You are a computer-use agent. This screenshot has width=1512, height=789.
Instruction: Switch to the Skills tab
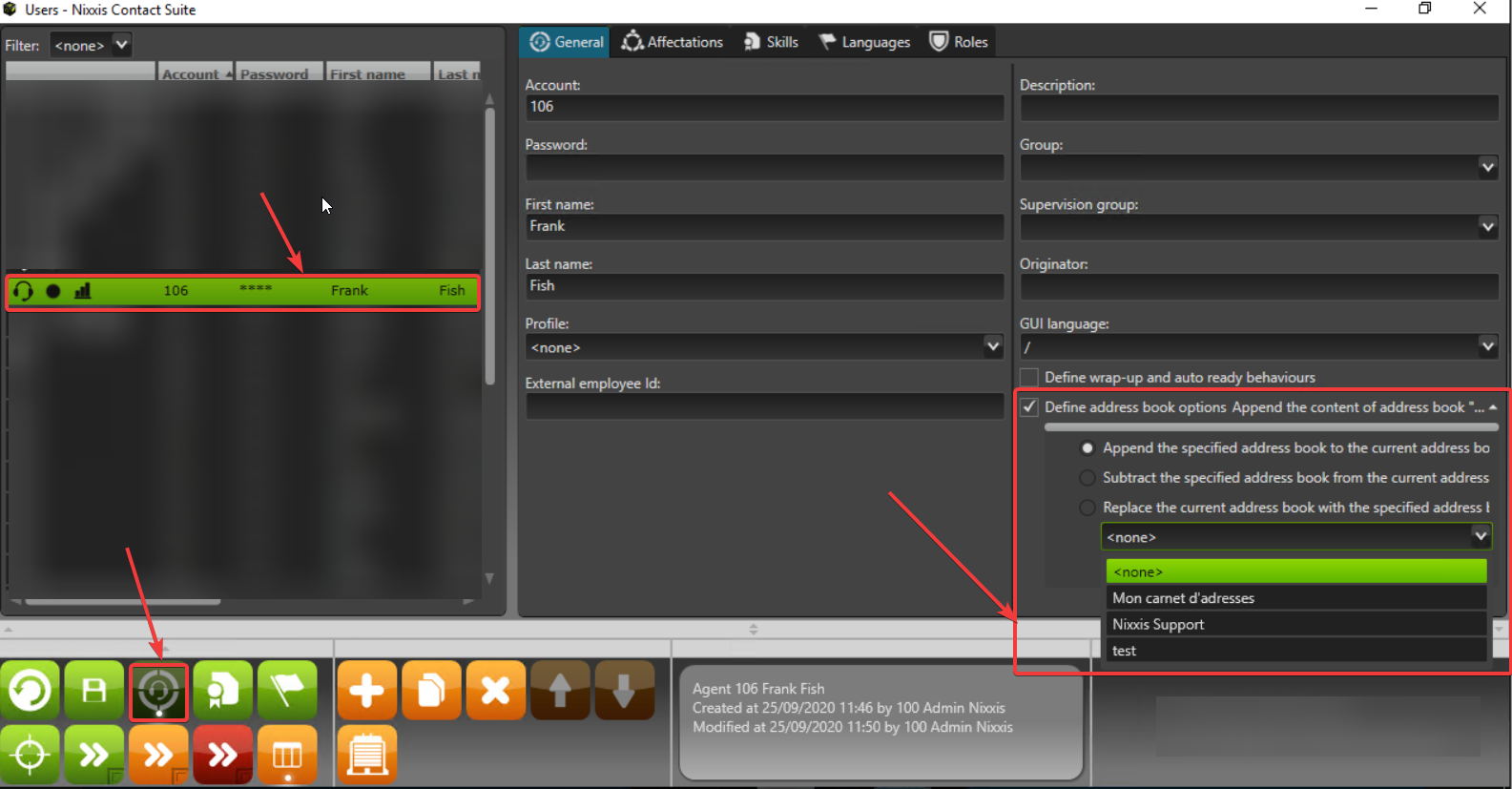point(771,42)
